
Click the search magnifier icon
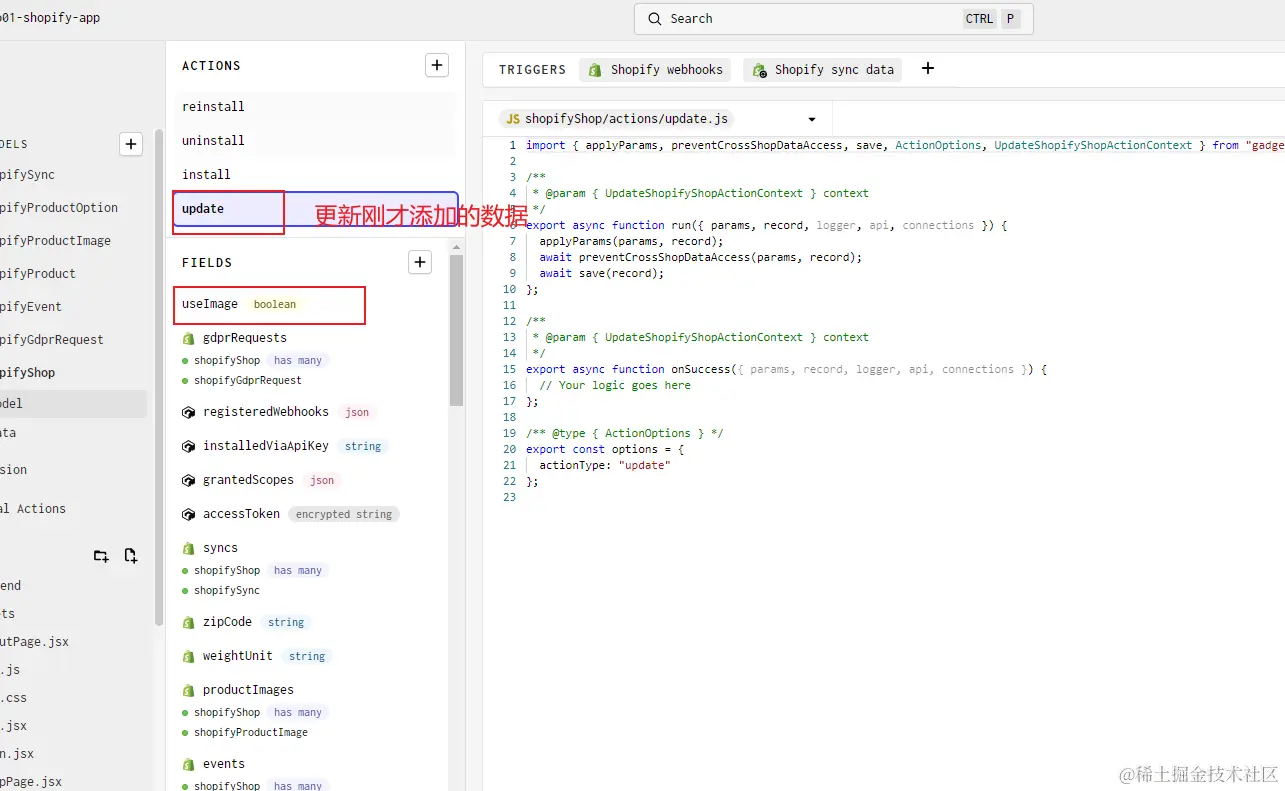pyautogui.click(x=655, y=19)
